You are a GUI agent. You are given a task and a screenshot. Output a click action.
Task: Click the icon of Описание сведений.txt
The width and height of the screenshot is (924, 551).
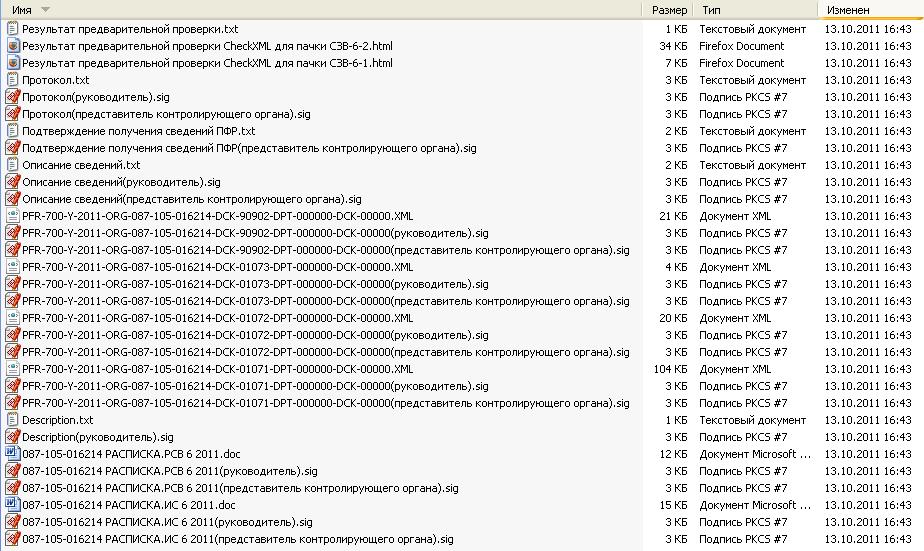click(12, 166)
